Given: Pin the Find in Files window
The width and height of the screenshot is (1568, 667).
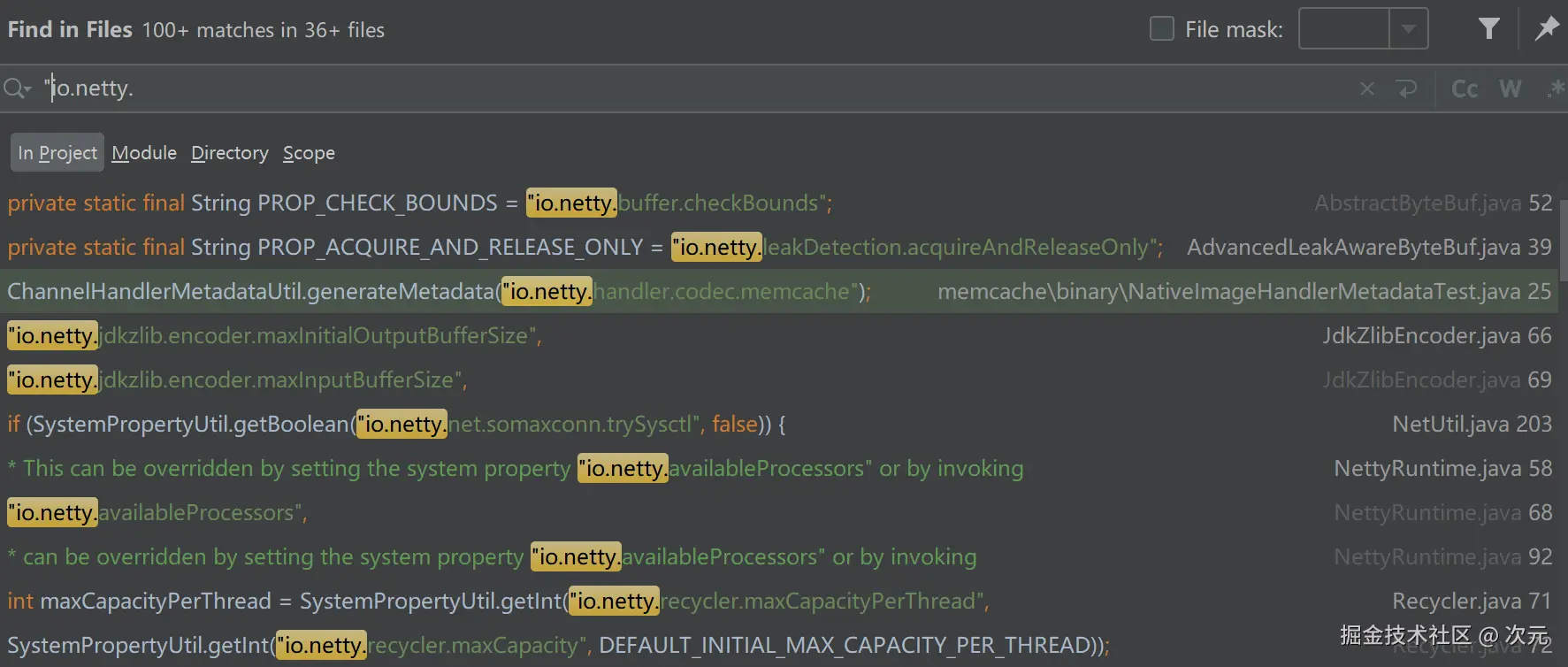Looking at the screenshot, I should [1547, 29].
